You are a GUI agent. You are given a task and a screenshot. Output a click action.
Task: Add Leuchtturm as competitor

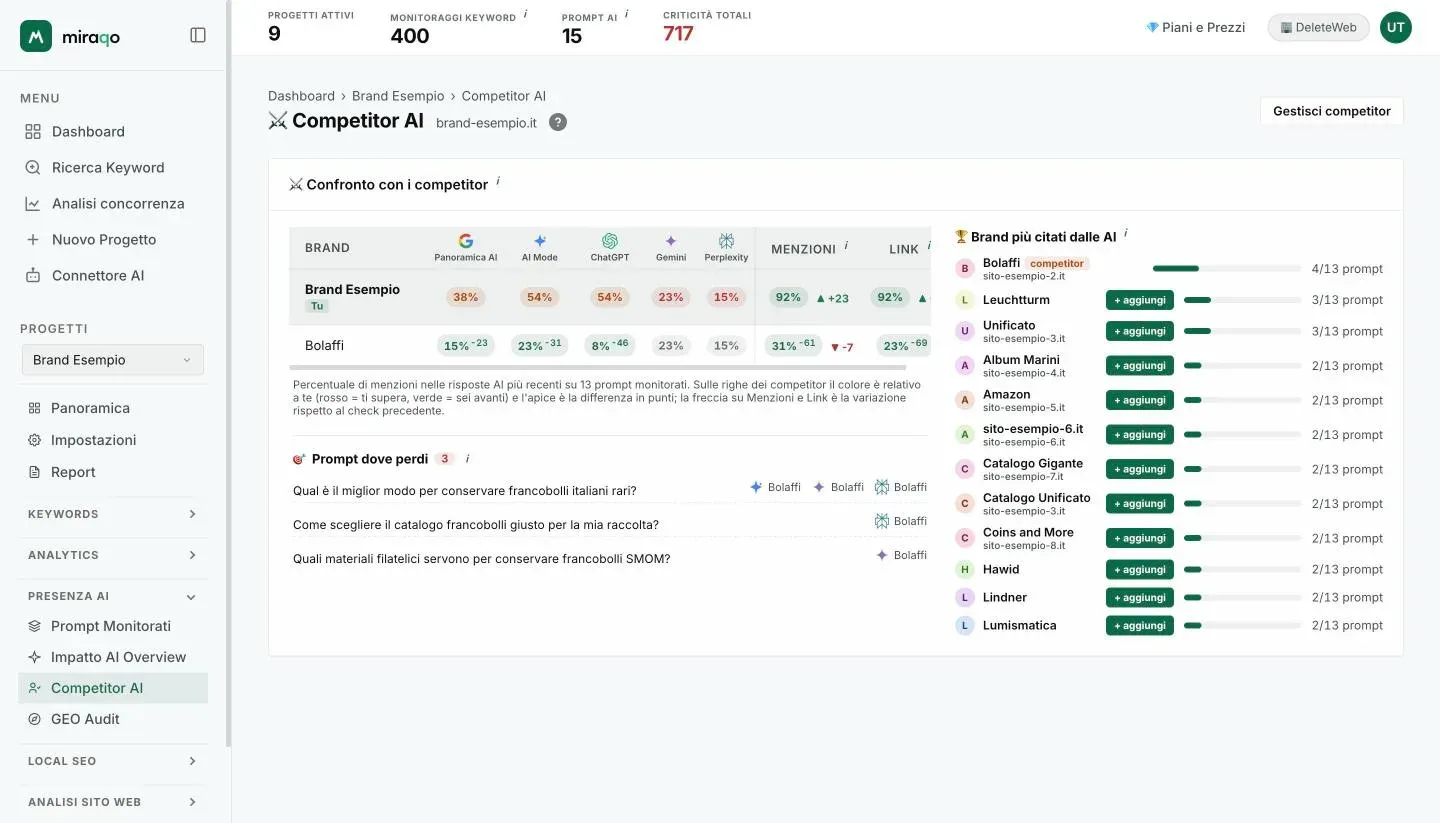click(x=1139, y=300)
